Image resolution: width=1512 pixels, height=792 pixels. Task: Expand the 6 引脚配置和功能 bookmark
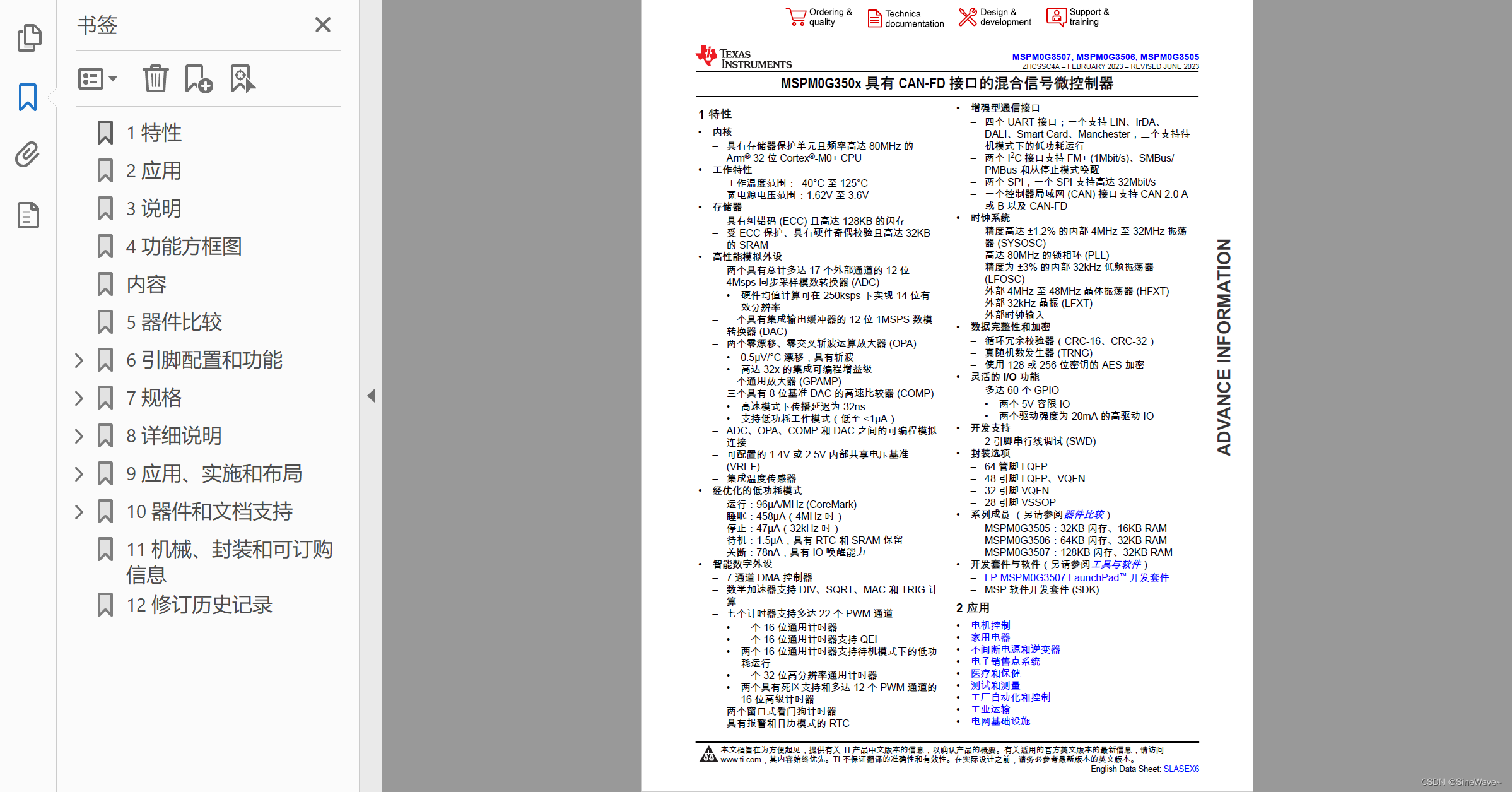(x=79, y=360)
